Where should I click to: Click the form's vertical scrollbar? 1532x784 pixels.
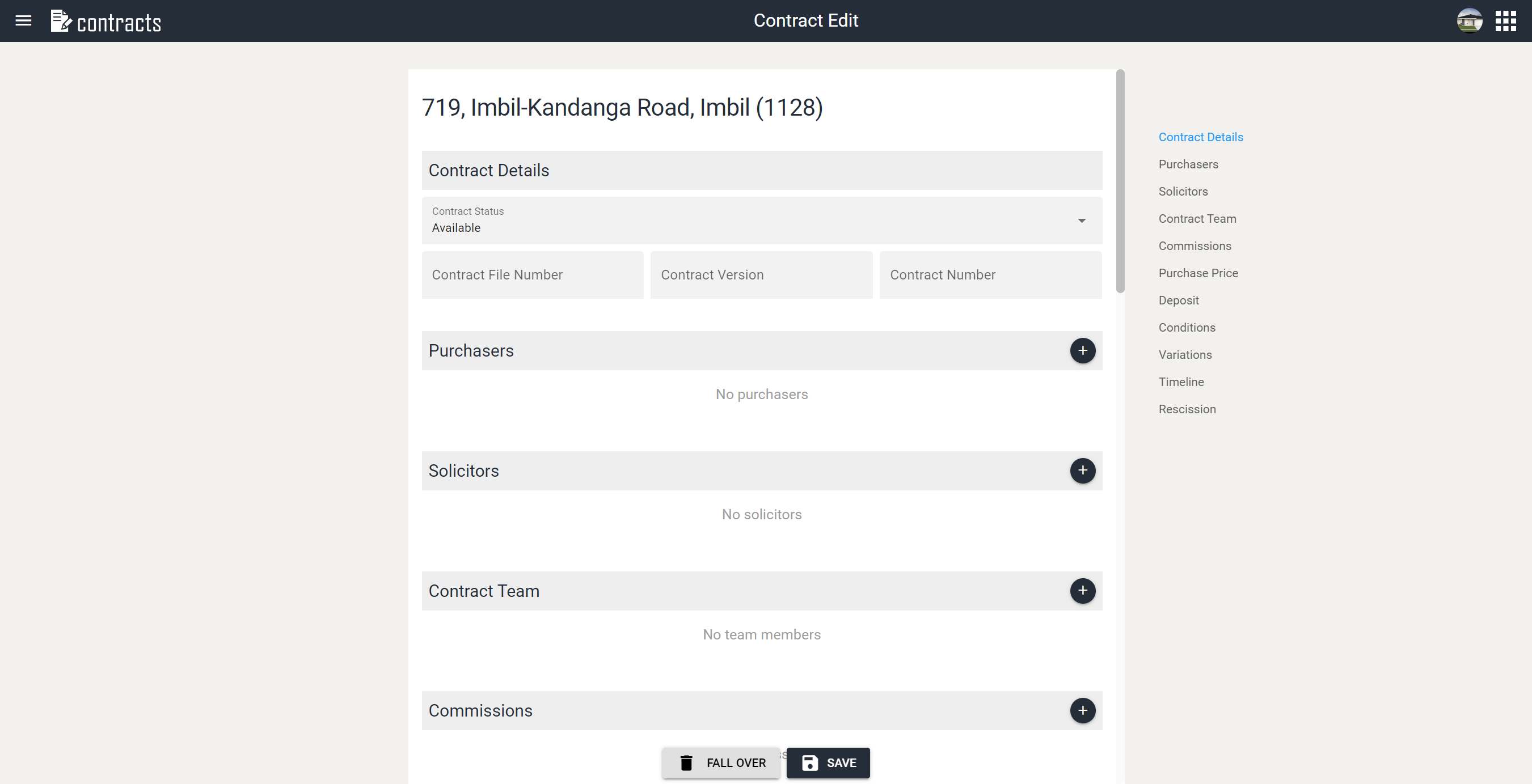(1120, 181)
